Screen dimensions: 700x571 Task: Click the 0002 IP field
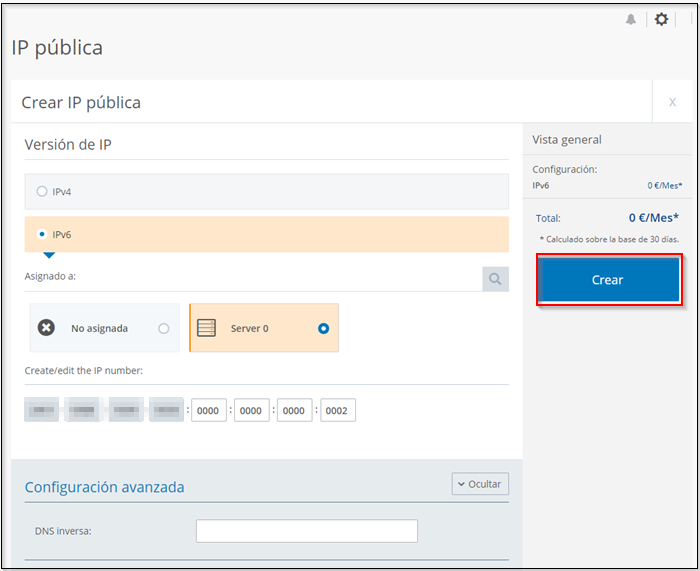[338, 410]
